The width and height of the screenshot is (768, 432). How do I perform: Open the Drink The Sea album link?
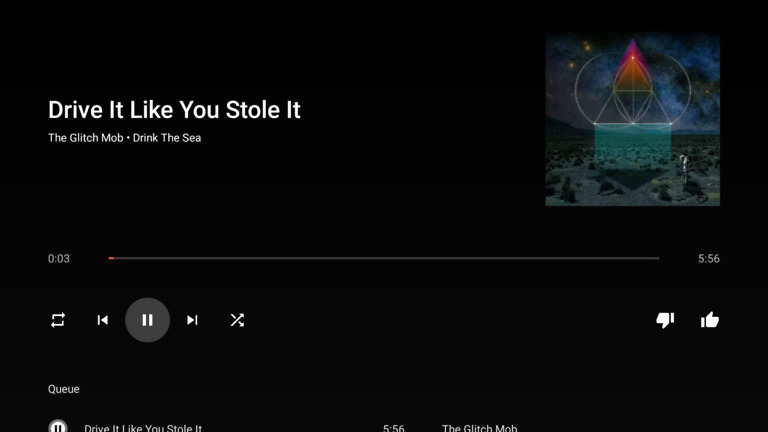click(x=167, y=138)
